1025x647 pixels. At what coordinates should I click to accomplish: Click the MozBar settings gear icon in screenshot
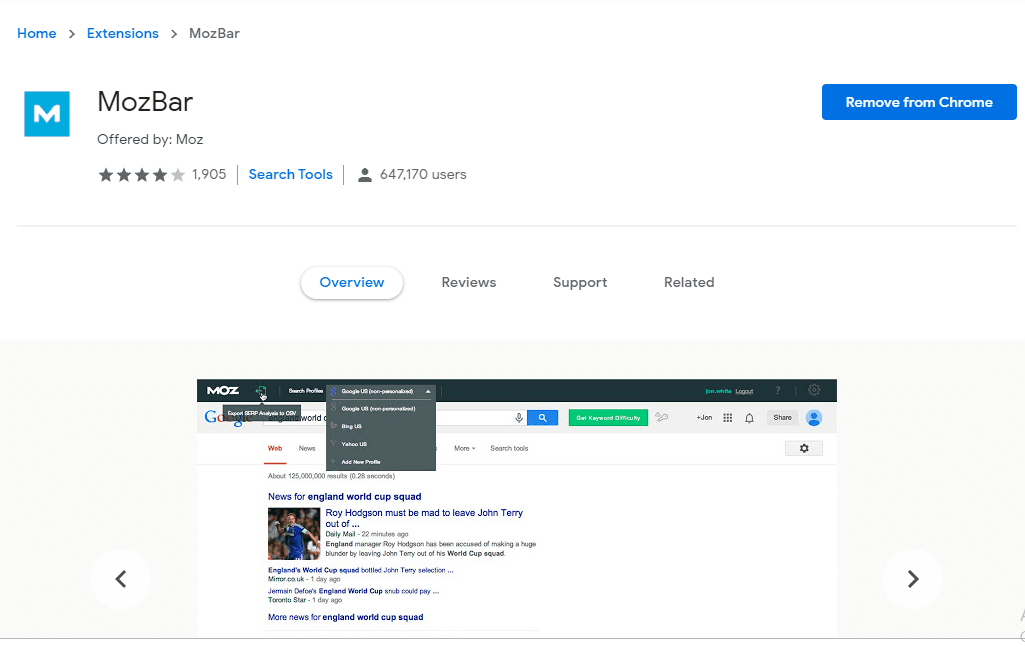tap(814, 390)
